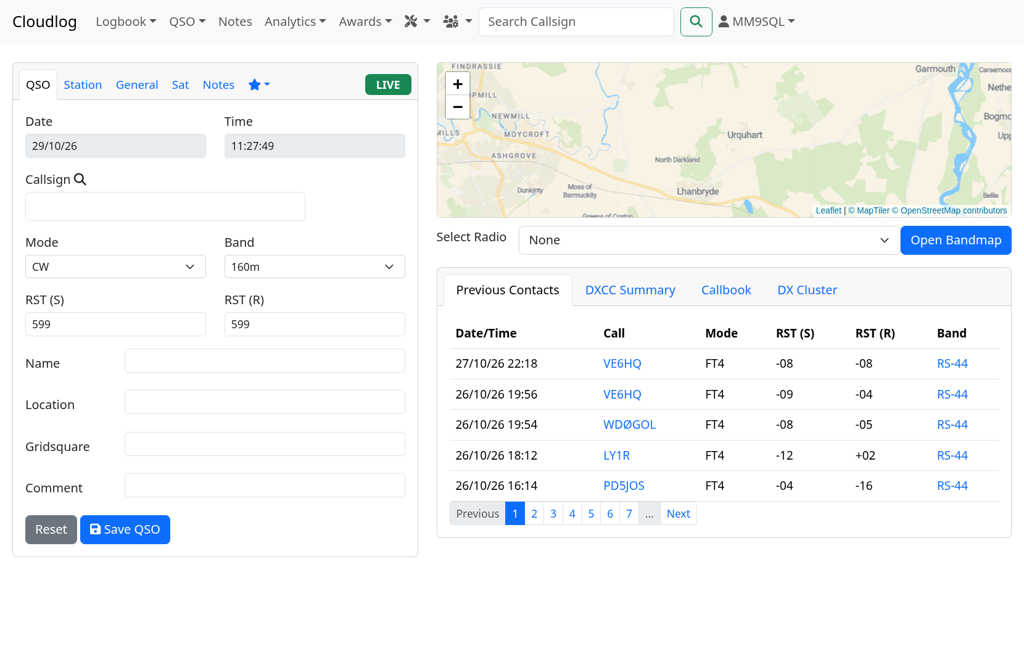Click RS-44 link in the WDØGOL row
The image size is (1024, 646).
(952, 425)
